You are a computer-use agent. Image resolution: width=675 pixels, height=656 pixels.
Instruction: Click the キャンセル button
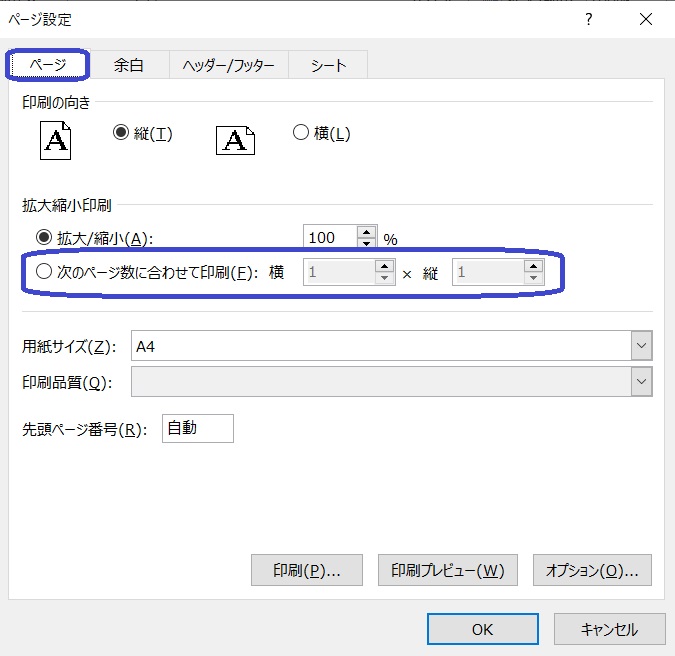pos(610,629)
